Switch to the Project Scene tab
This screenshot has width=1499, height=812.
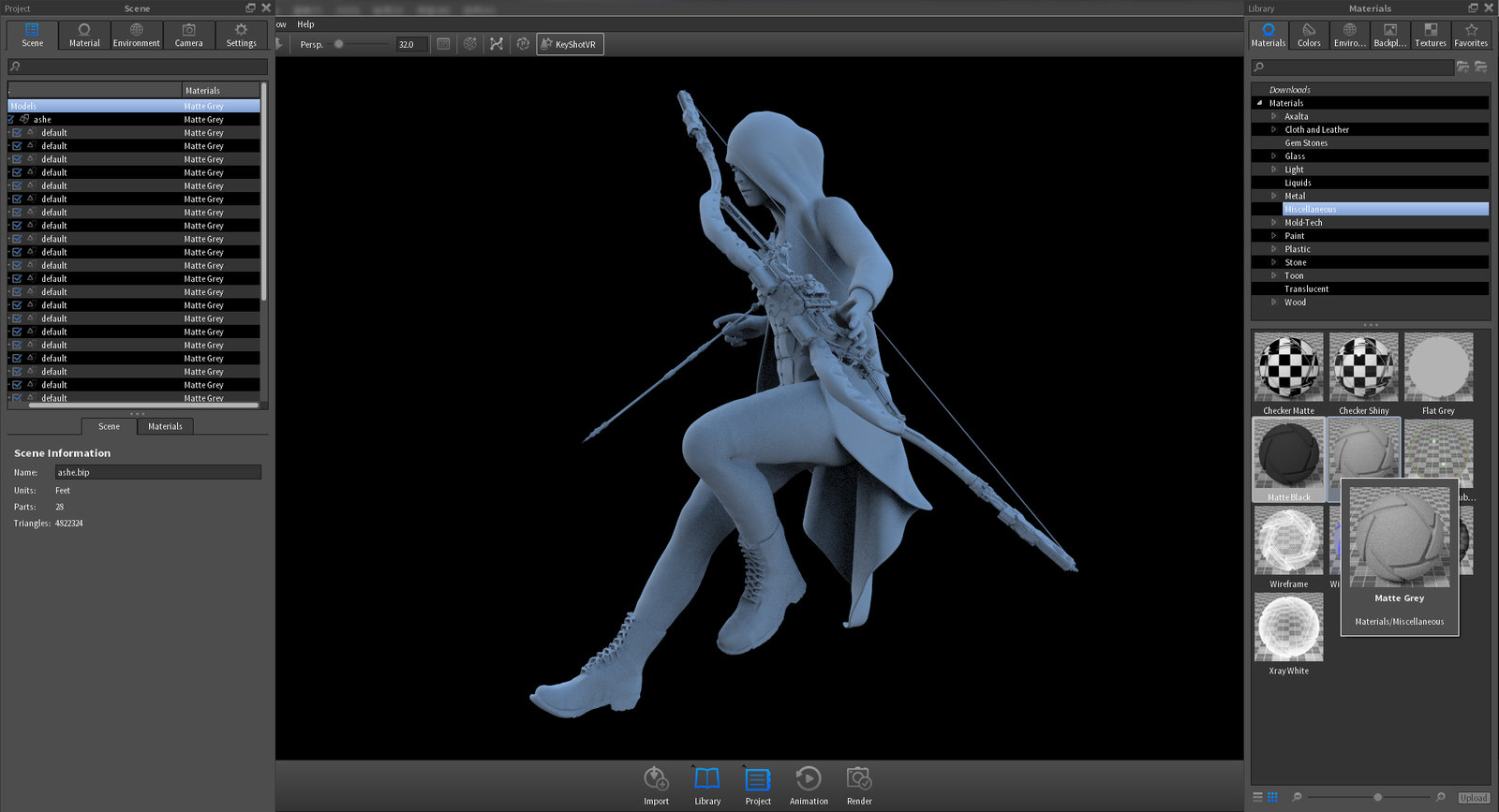tap(32, 35)
